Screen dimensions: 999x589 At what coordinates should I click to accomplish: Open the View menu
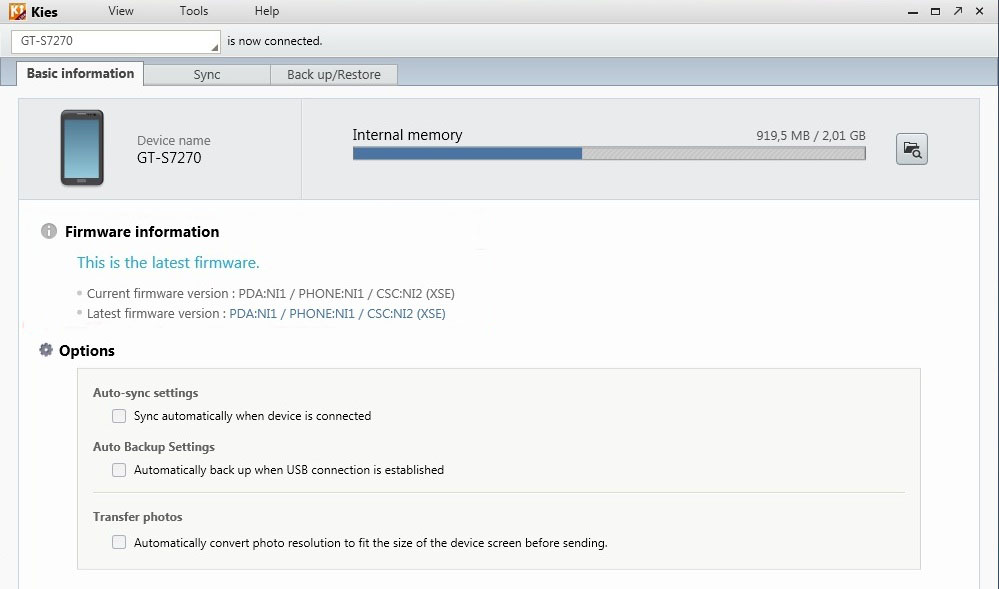121,11
